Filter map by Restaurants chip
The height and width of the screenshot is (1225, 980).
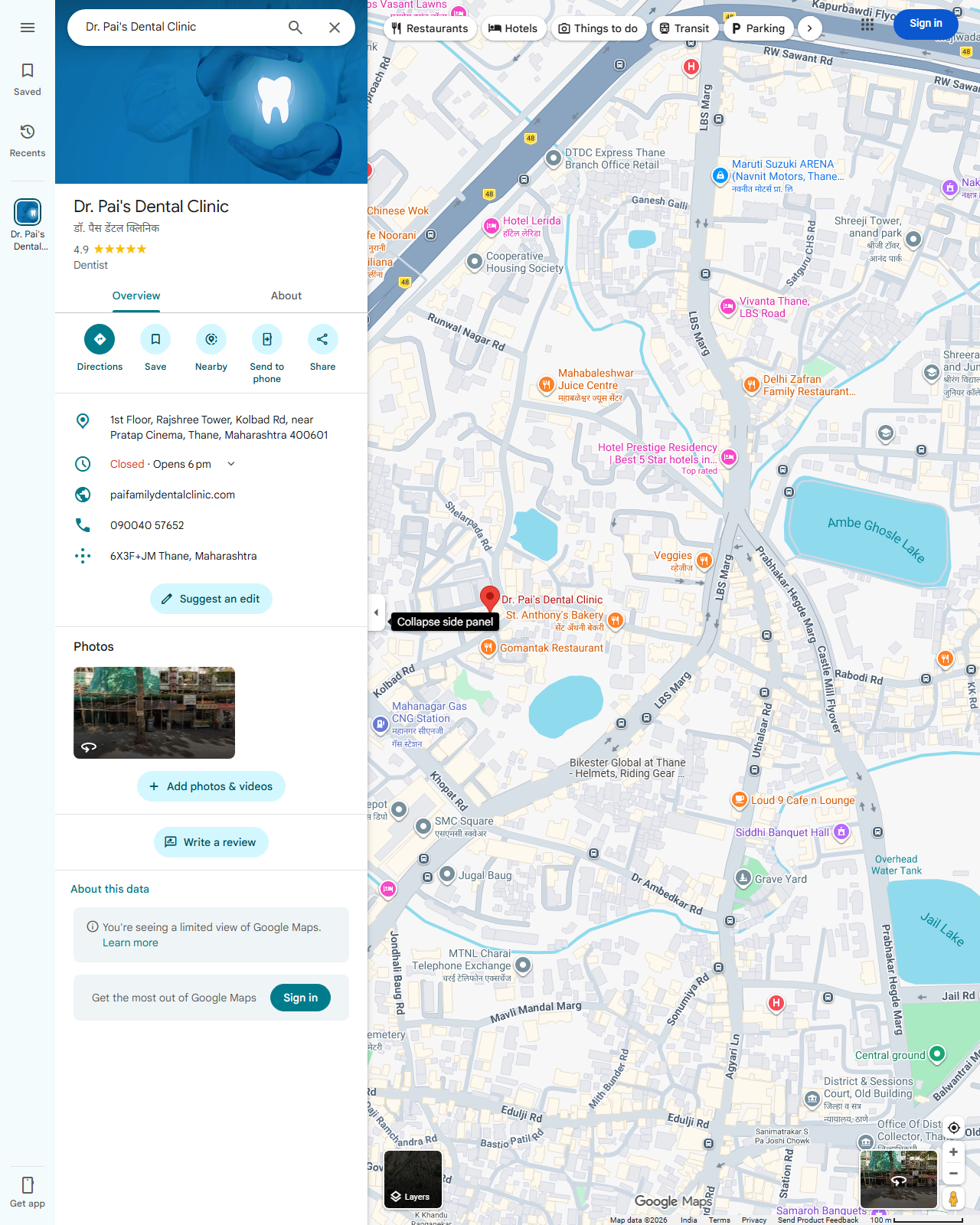(x=430, y=28)
